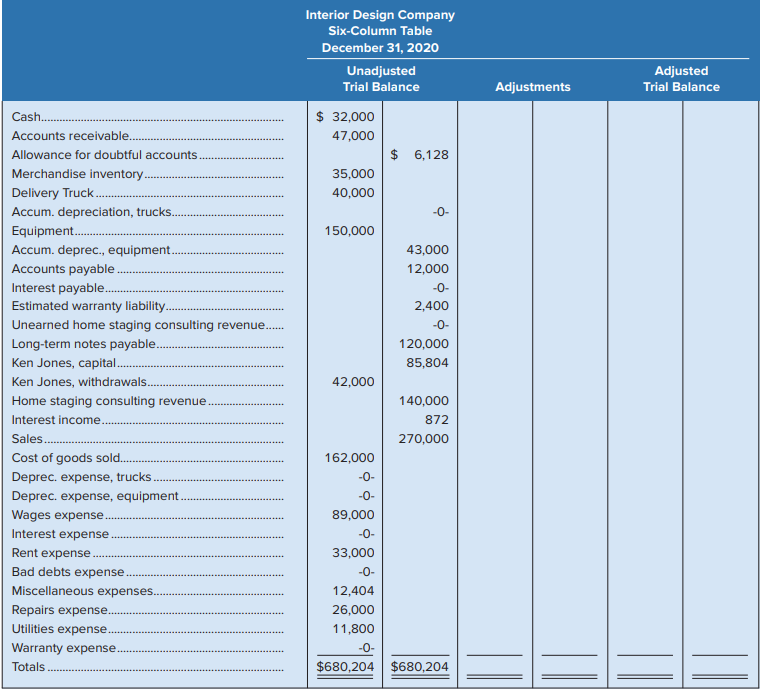Screen dimensions: 763x691
Task: Click the 43,000 accumulated depreciation credit
Action: click(428, 250)
